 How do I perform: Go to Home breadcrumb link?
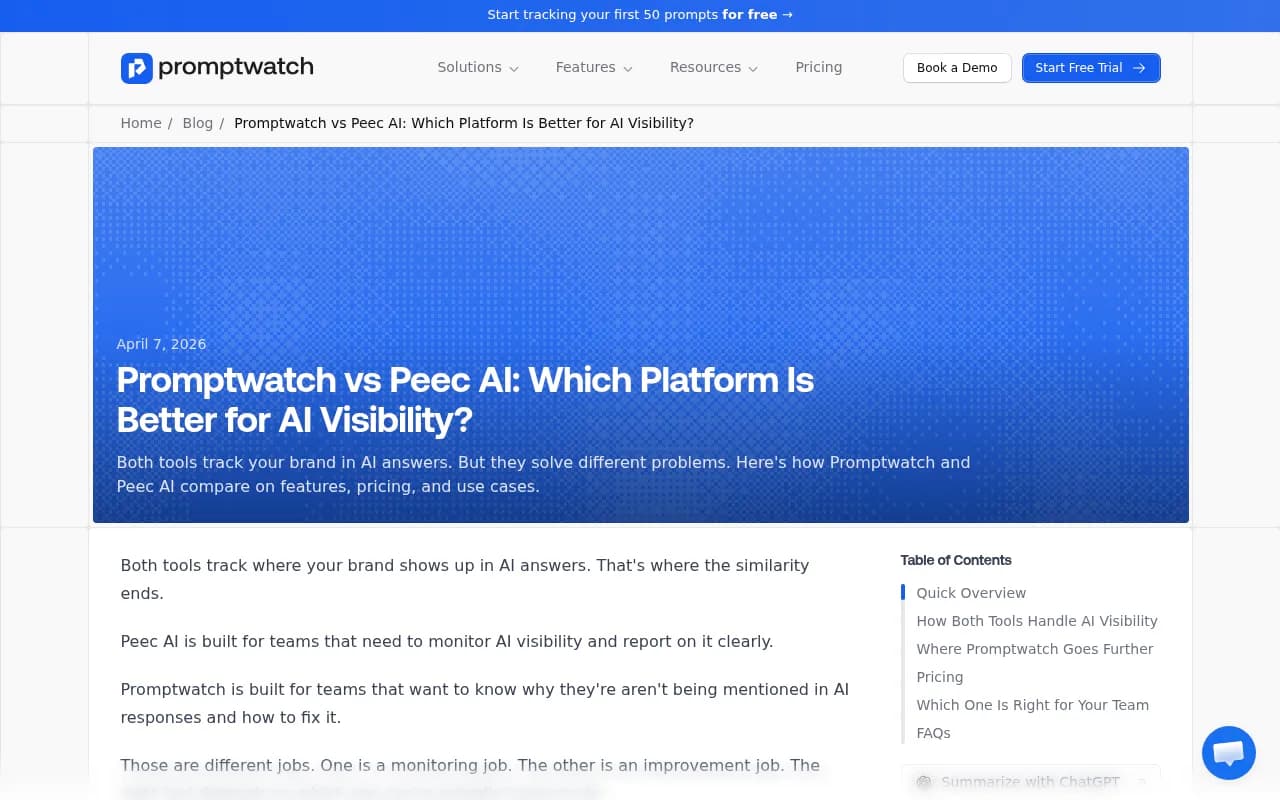tap(141, 123)
